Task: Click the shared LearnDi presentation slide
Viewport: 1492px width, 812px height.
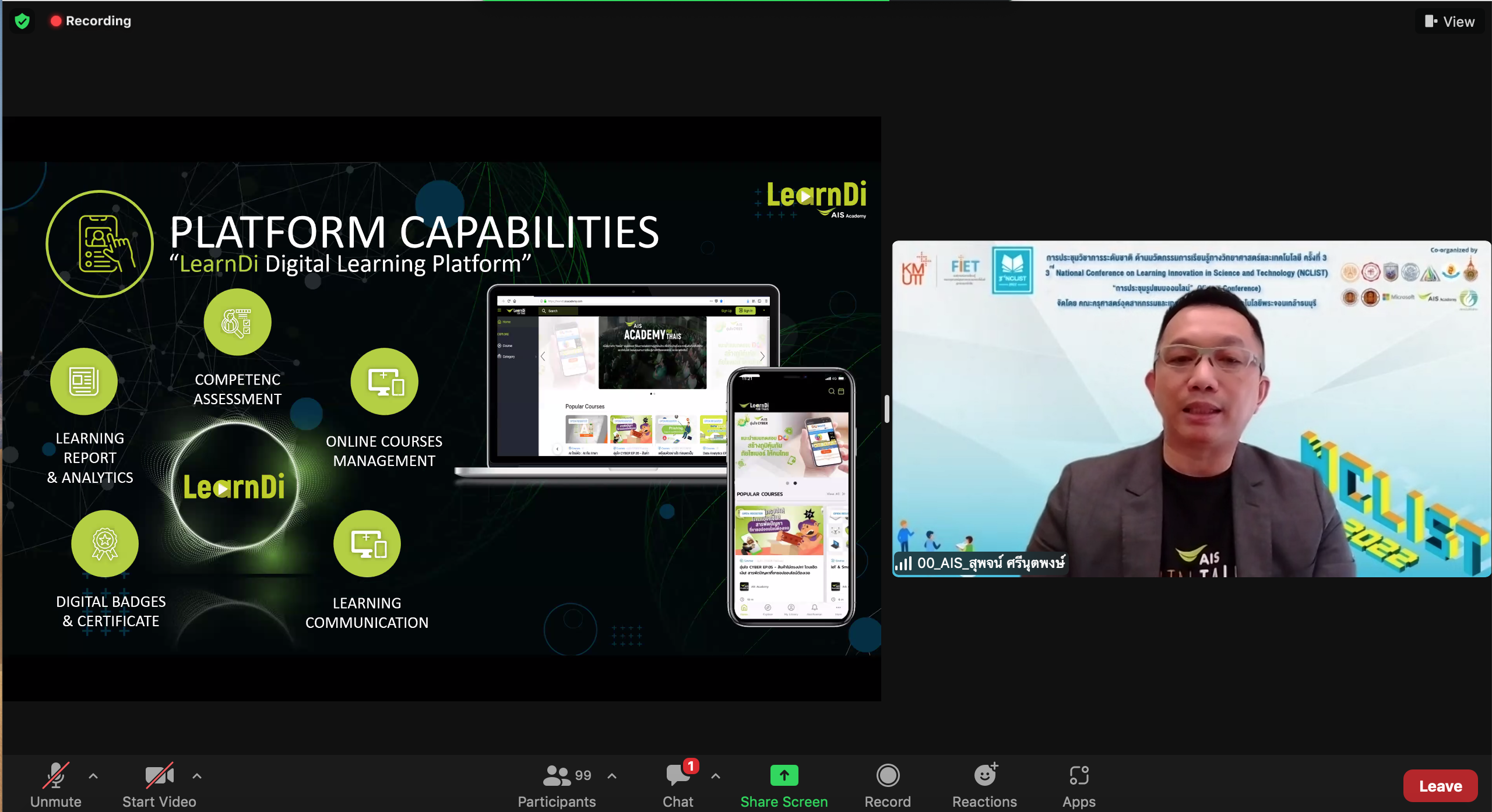Action: click(x=441, y=408)
